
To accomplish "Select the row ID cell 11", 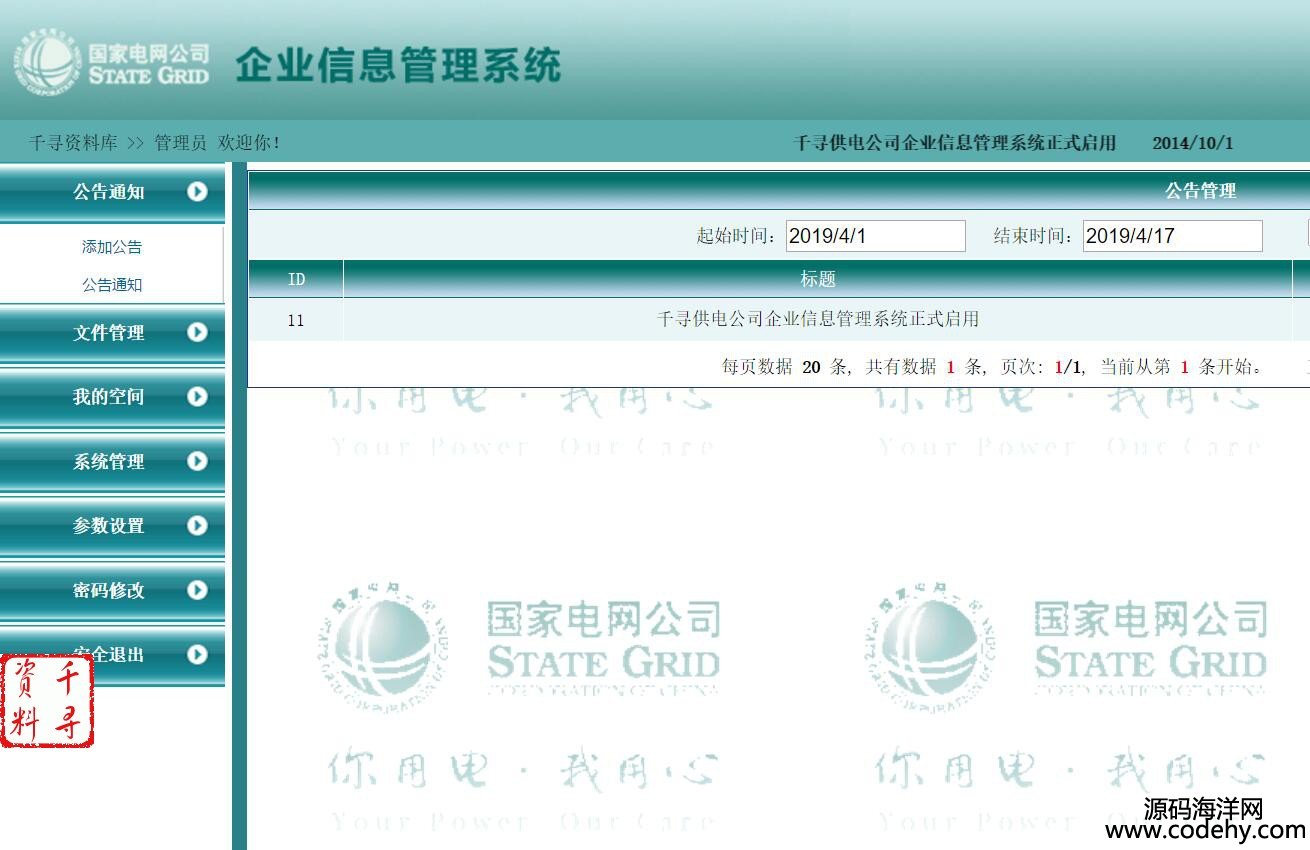I will (x=295, y=320).
